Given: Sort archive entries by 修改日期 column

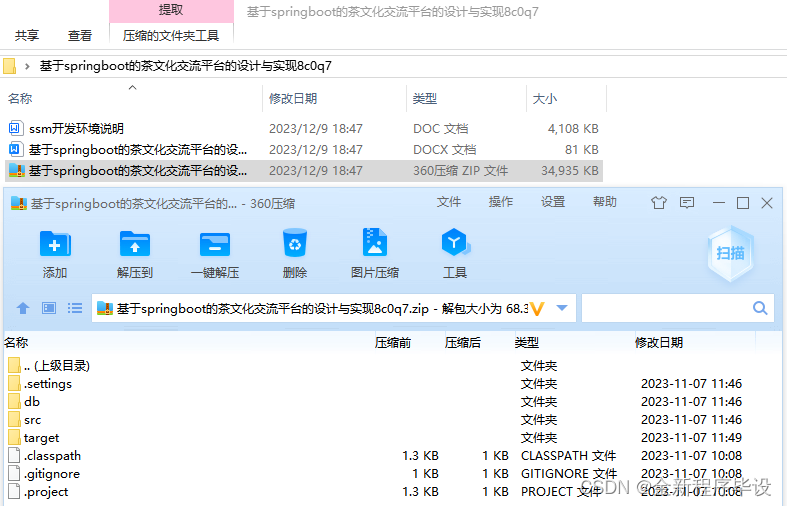Looking at the screenshot, I should pyautogui.click(x=659, y=342).
